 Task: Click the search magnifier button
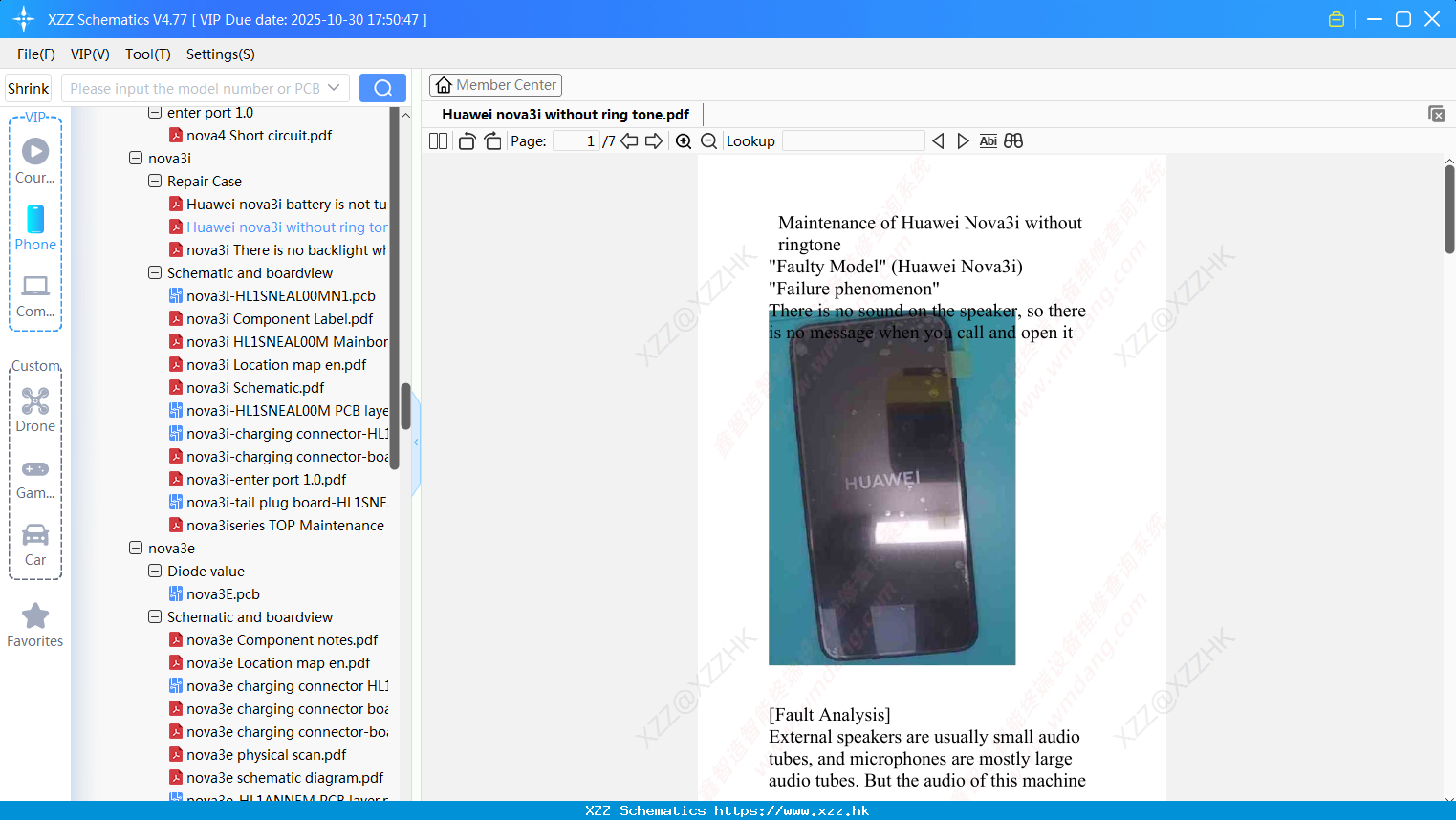(382, 88)
